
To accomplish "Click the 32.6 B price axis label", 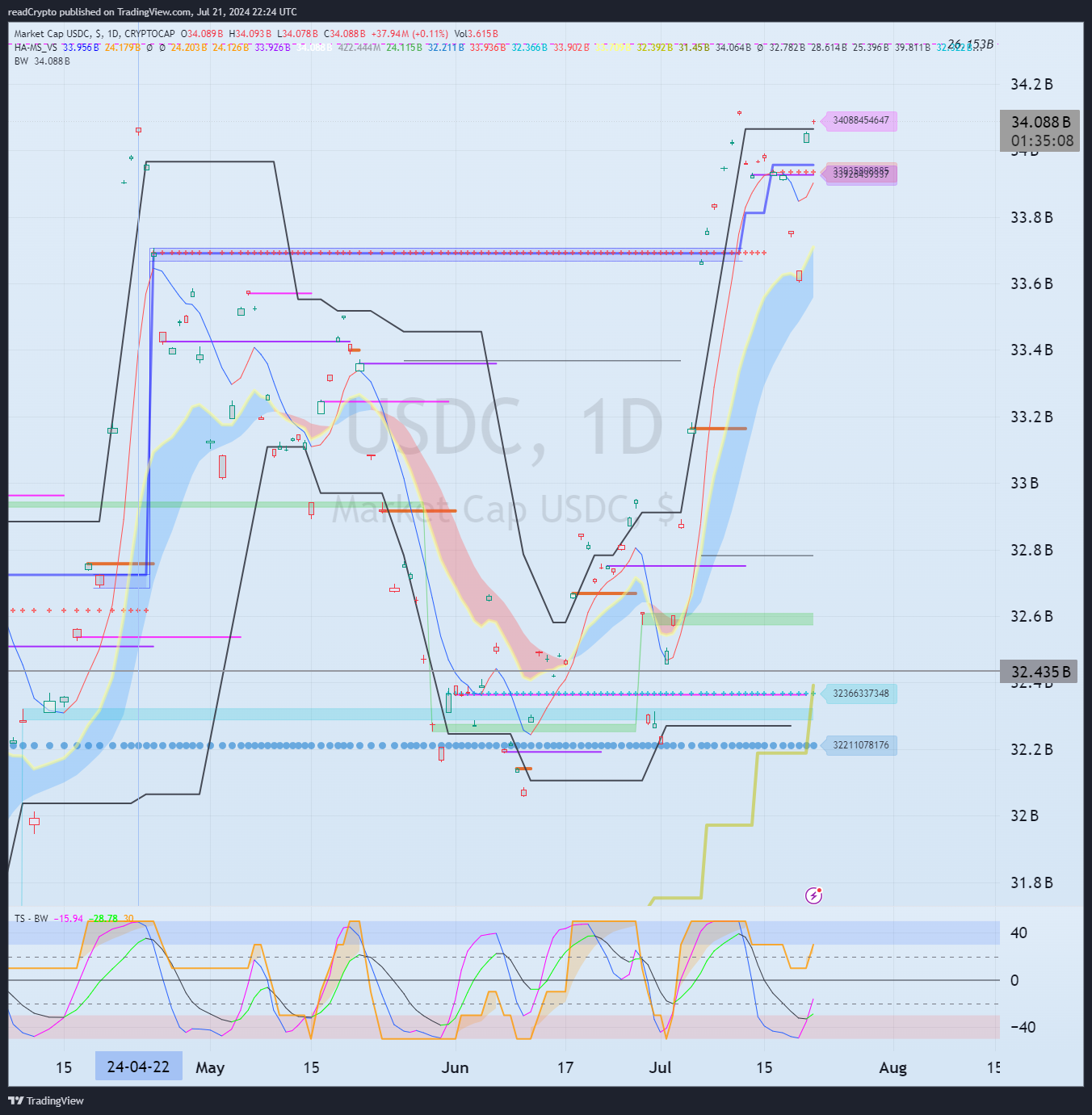I will [x=1031, y=617].
